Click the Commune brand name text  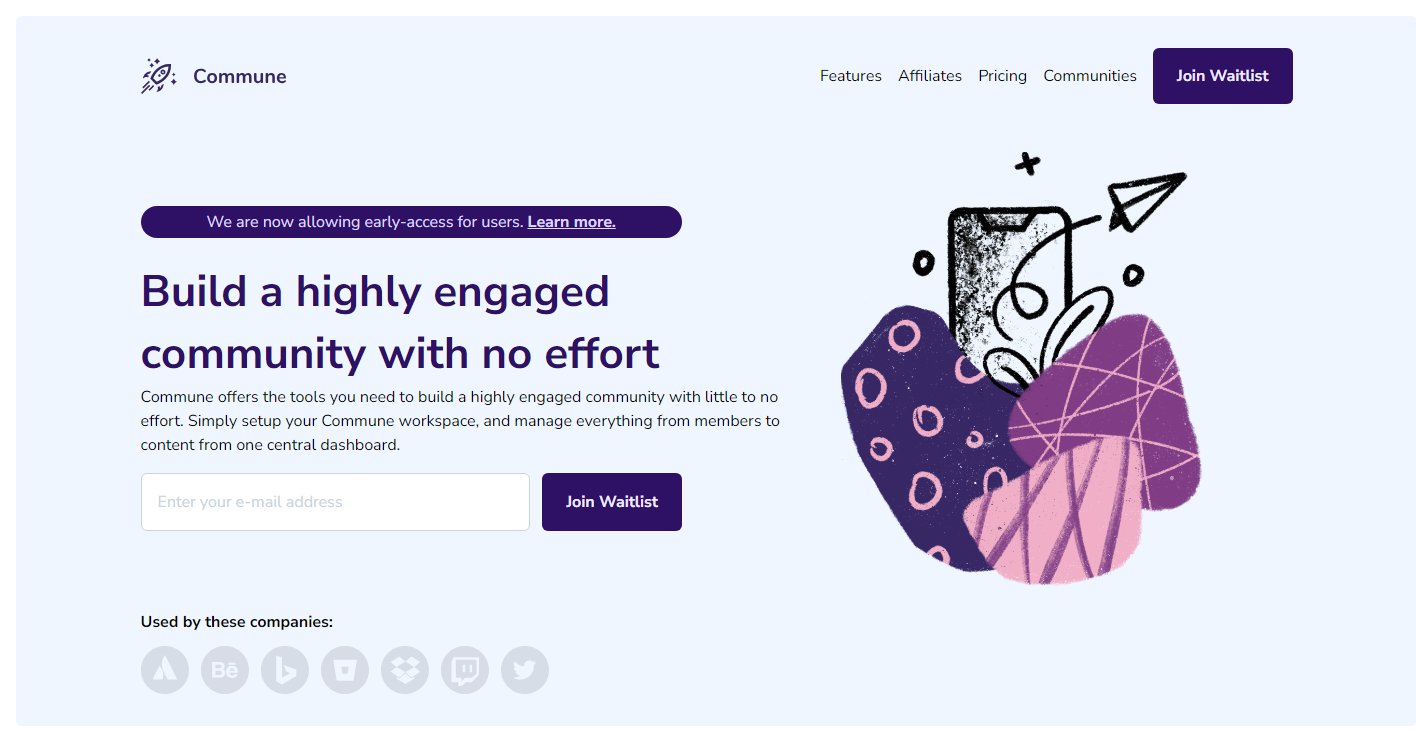240,76
